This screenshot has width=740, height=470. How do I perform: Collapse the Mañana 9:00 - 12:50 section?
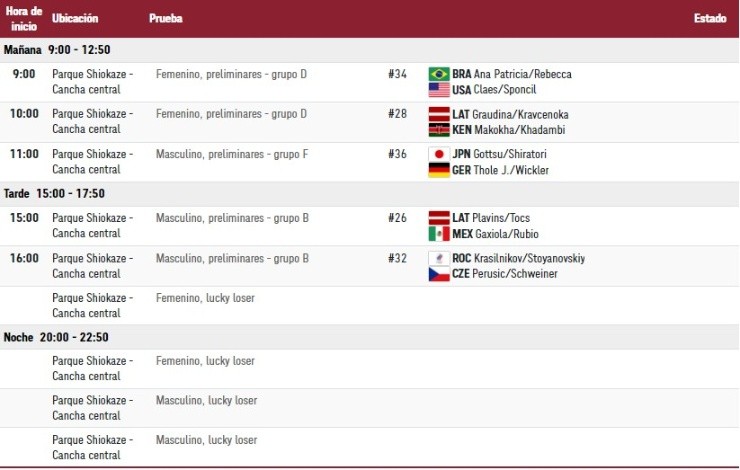57,50
